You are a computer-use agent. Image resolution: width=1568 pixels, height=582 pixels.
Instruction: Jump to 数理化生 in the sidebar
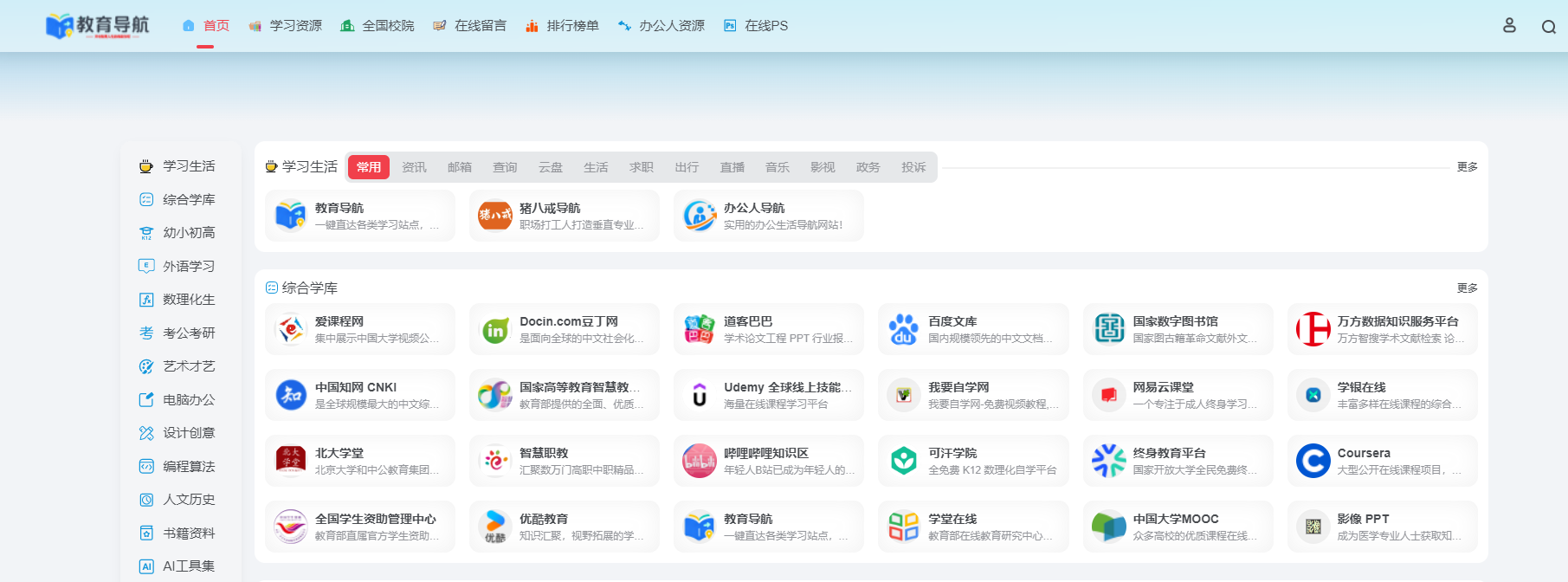click(178, 300)
